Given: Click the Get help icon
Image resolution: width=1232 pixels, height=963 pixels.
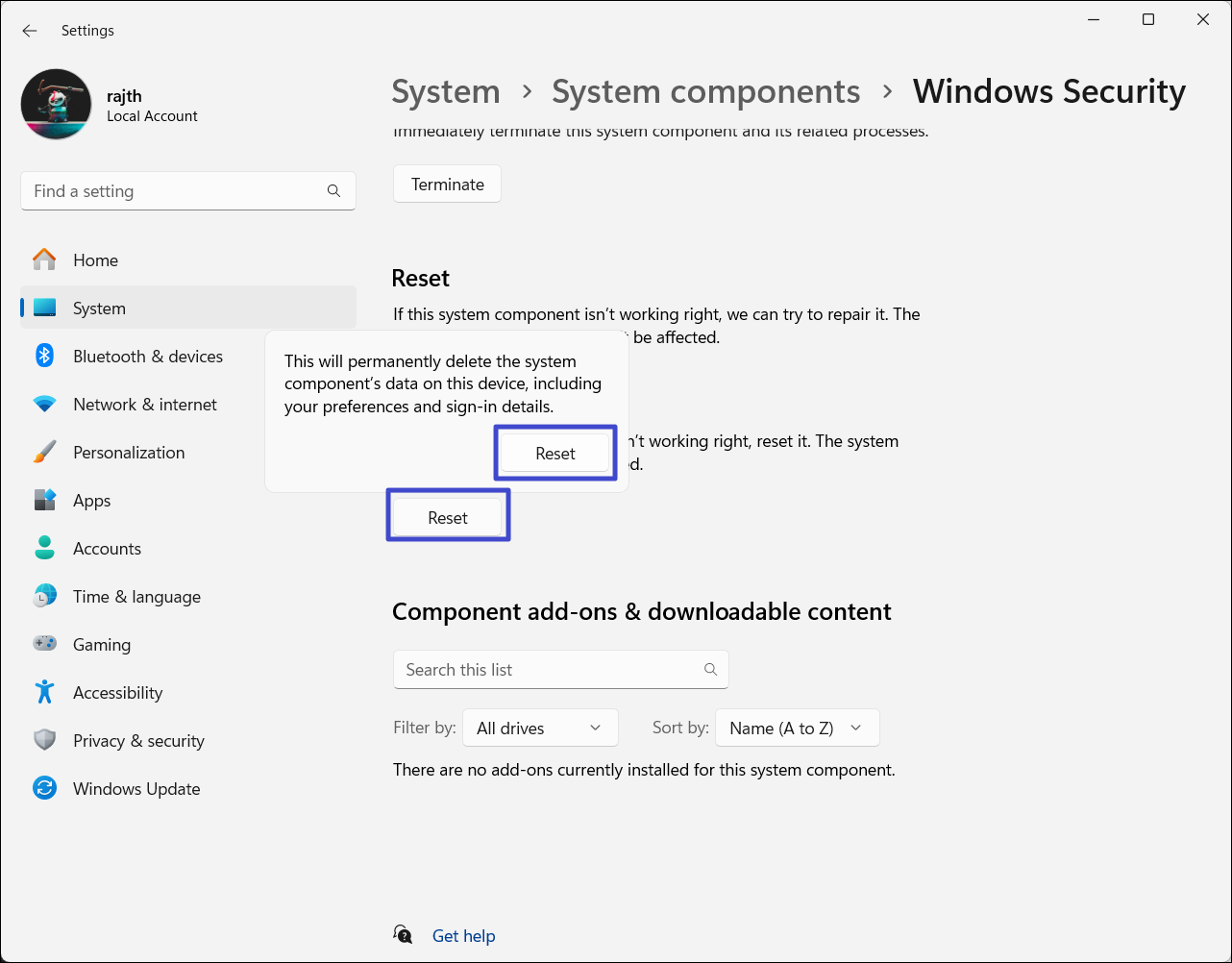Looking at the screenshot, I should [x=404, y=935].
